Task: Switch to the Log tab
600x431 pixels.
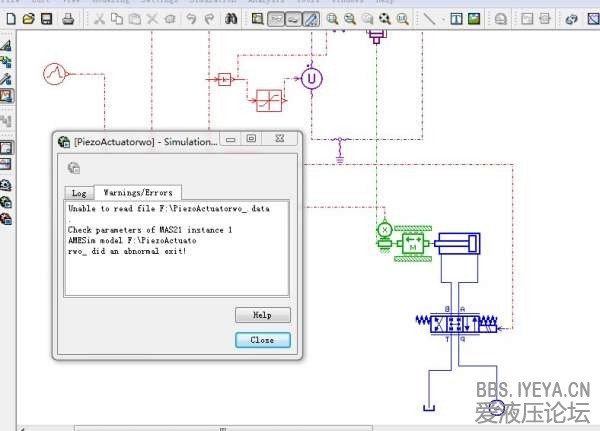Action: pos(79,193)
